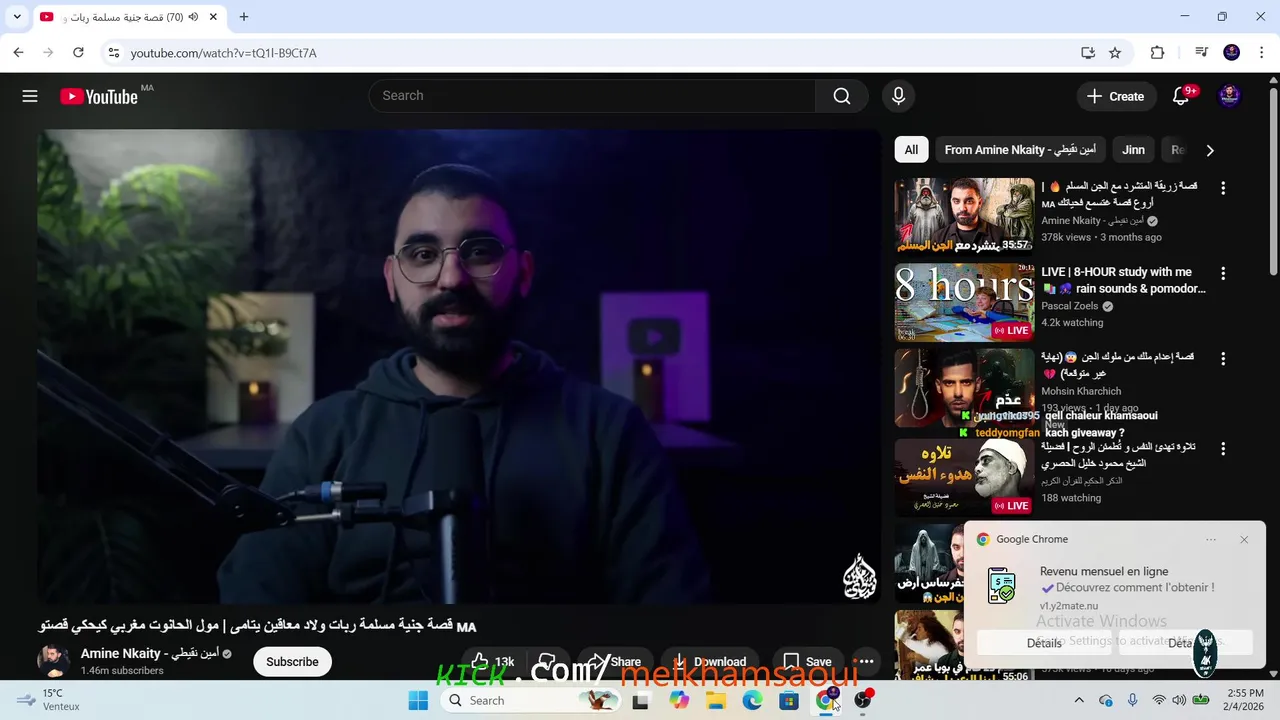
Task: Subscribe to Amine Nkaity channel
Action: point(292,661)
